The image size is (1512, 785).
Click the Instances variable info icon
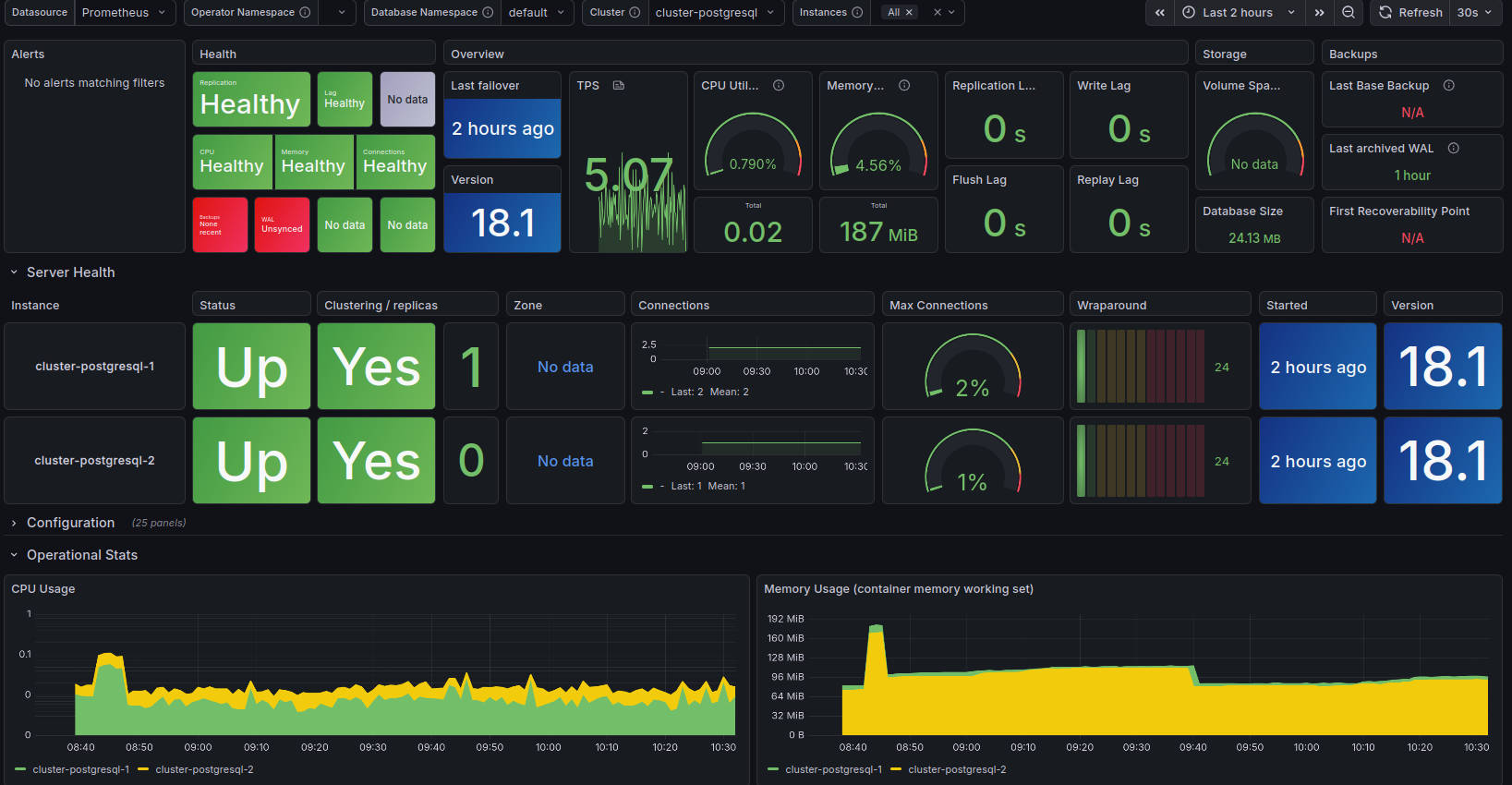[857, 12]
